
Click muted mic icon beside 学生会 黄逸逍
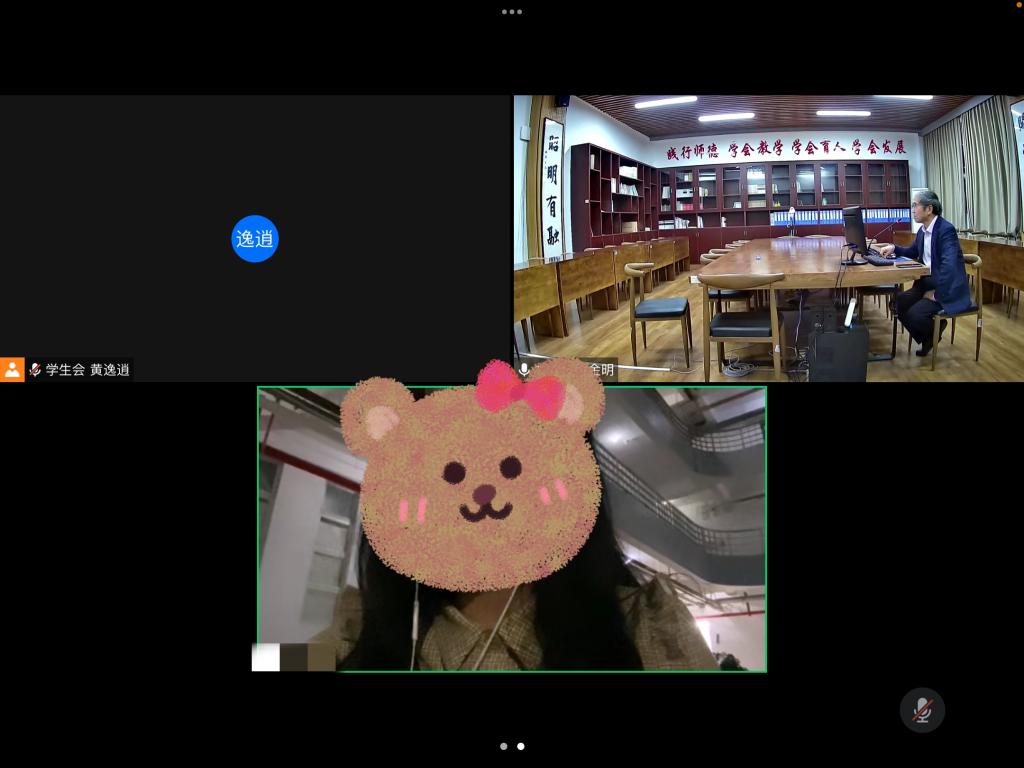click(35, 370)
